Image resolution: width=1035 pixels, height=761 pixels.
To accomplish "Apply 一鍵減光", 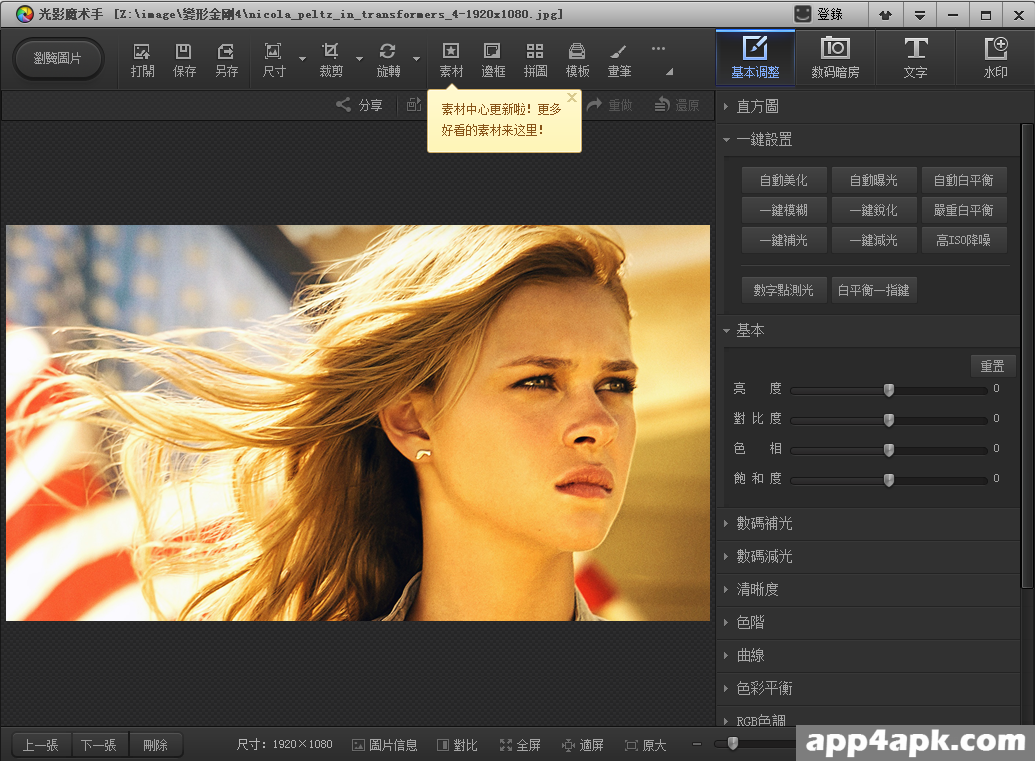I will tap(874, 240).
